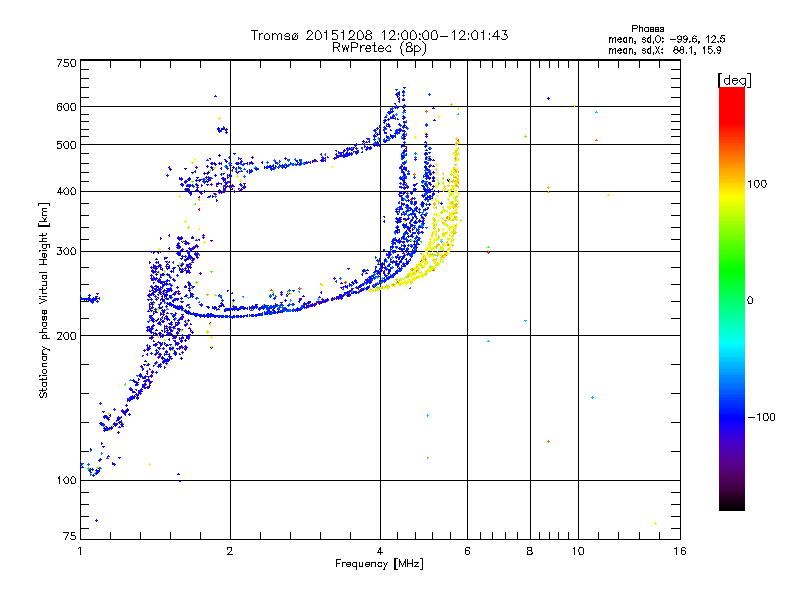This screenshot has height=600, width=800.
Task: Click the '600' y-axis tick label
Action: (66, 107)
